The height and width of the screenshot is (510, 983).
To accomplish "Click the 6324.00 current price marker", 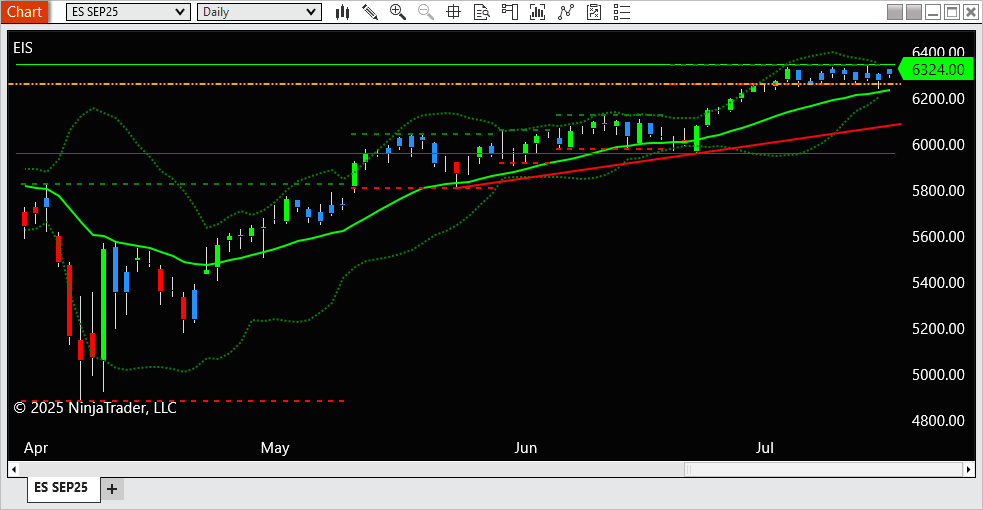I will (937, 70).
